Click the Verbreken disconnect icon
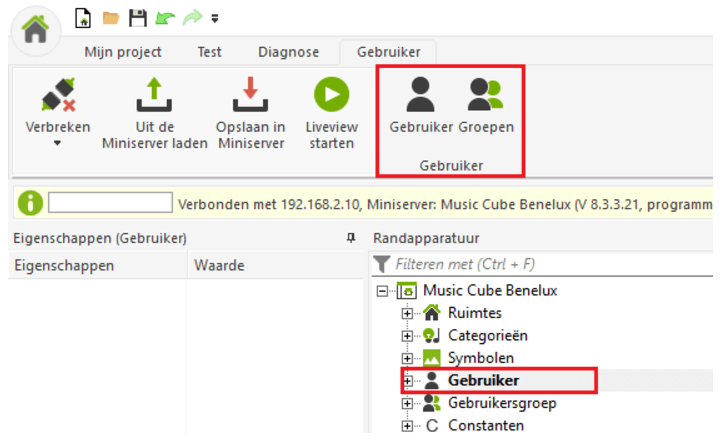Image resolution: width=727 pixels, height=448 pixels. 57,96
